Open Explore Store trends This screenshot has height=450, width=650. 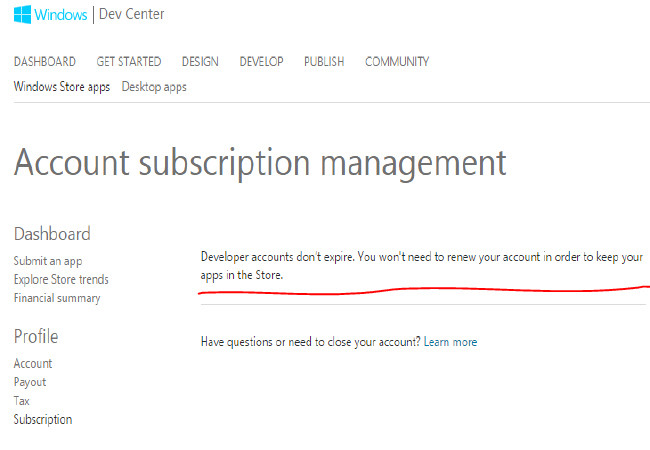61,280
